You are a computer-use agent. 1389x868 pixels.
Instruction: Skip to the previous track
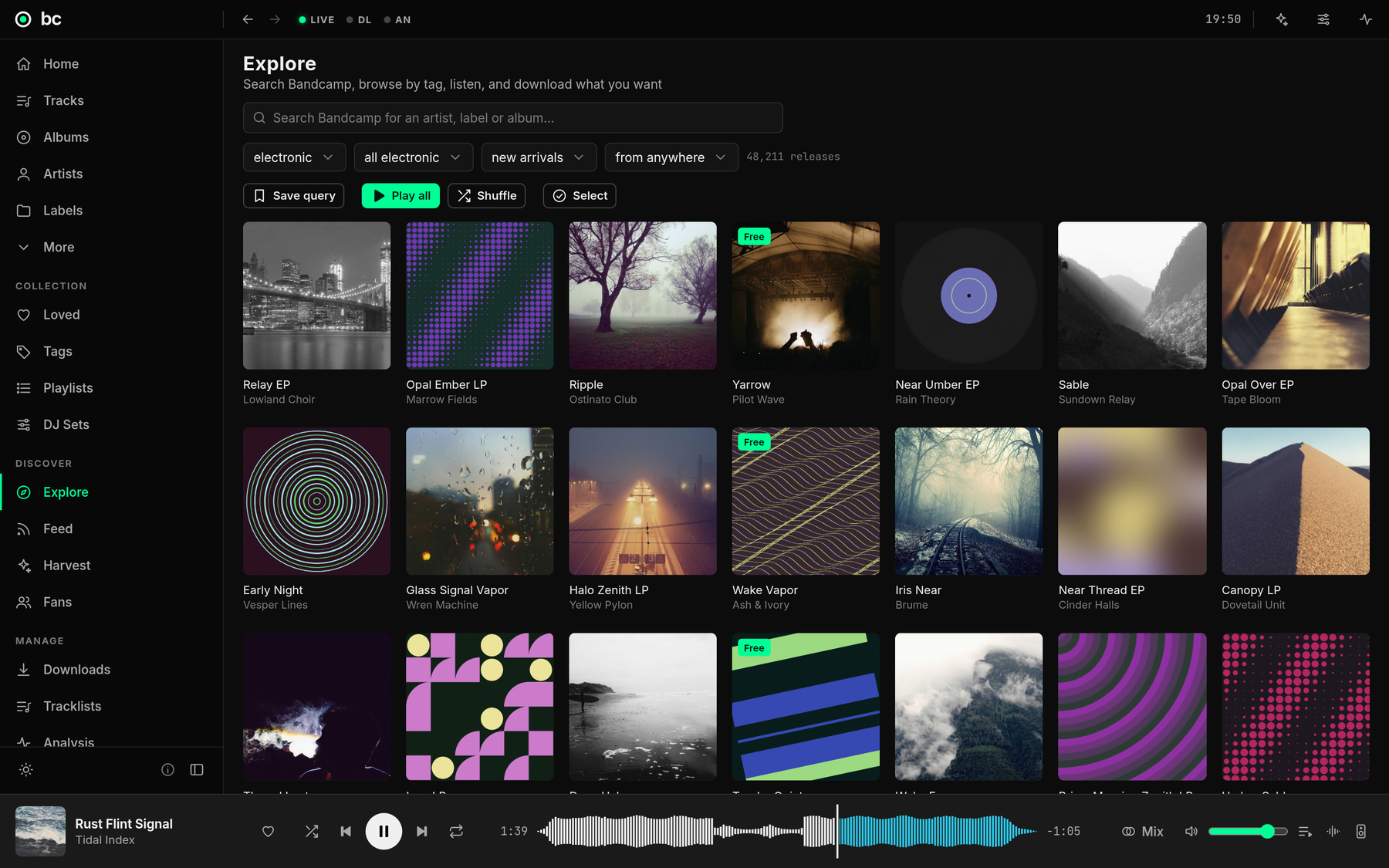[x=346, y=831]
